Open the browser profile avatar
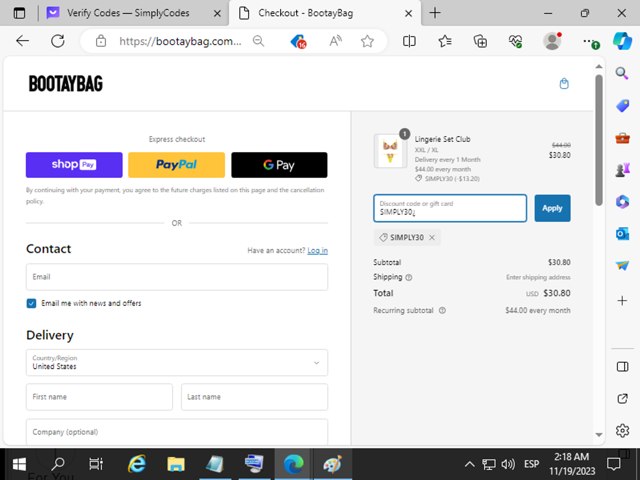The image size is (640, 480). [x=552, y=41]
